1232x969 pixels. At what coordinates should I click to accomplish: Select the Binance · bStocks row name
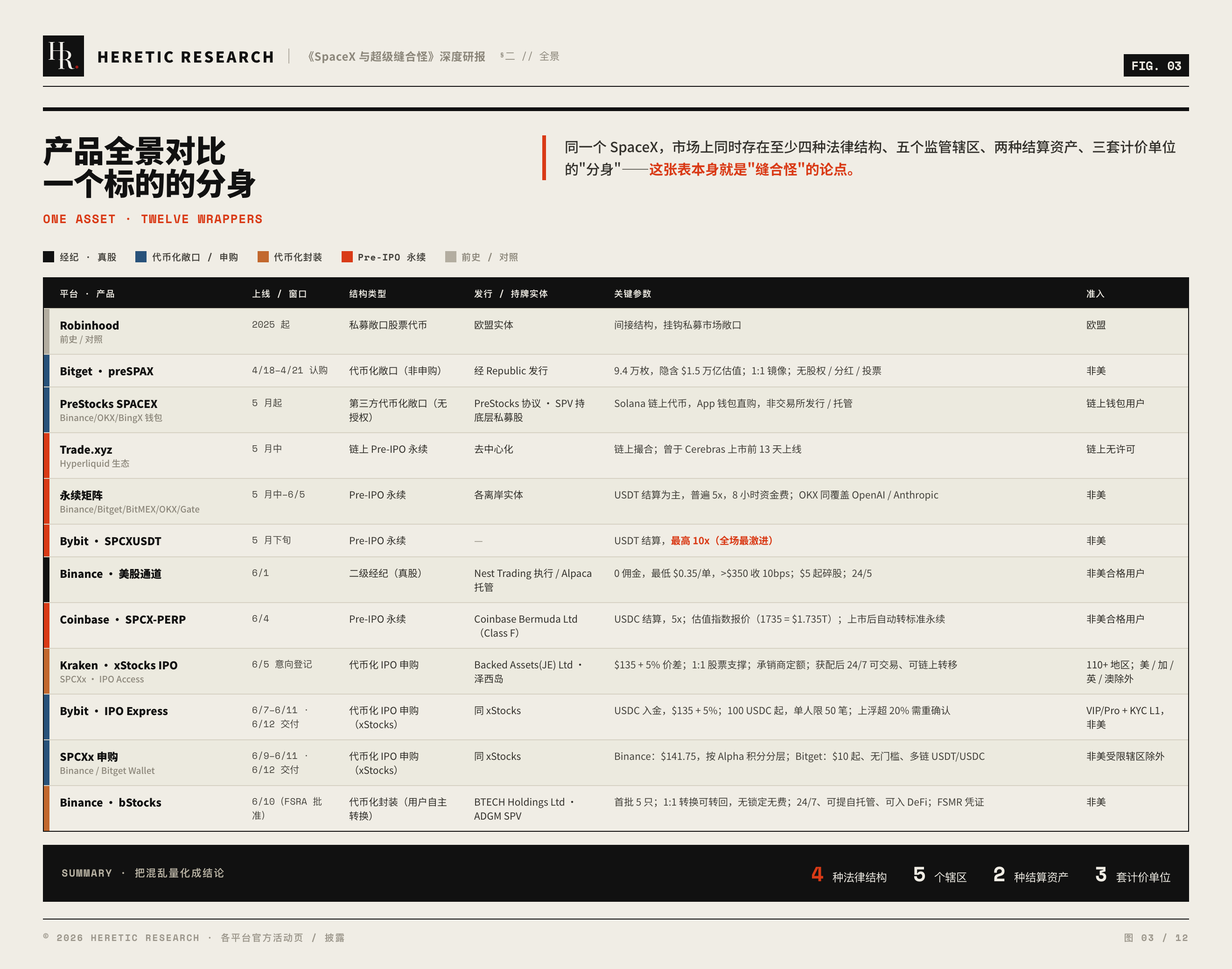tap(111, 803)
